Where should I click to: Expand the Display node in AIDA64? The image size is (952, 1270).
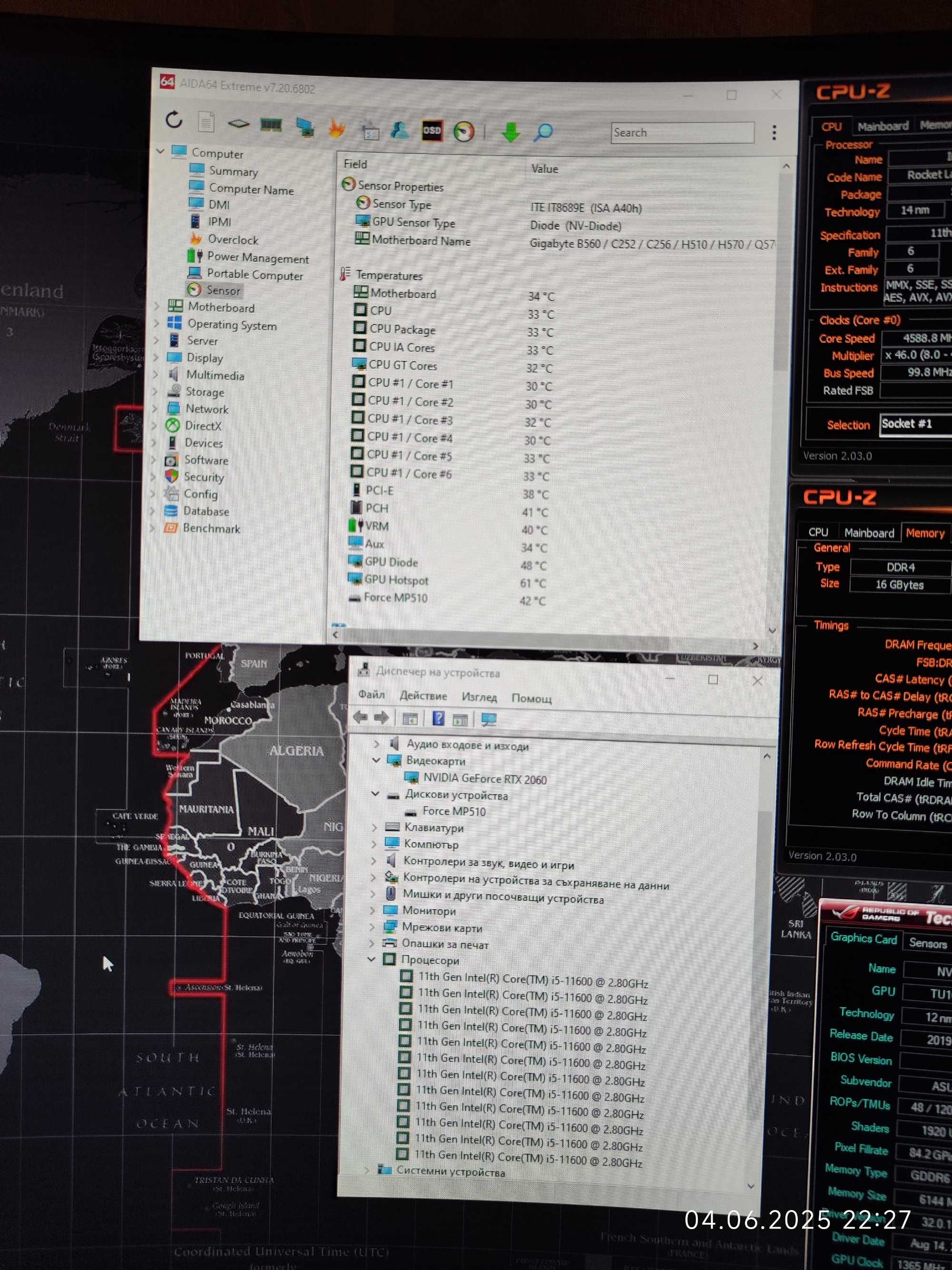[x=156, y=357]
